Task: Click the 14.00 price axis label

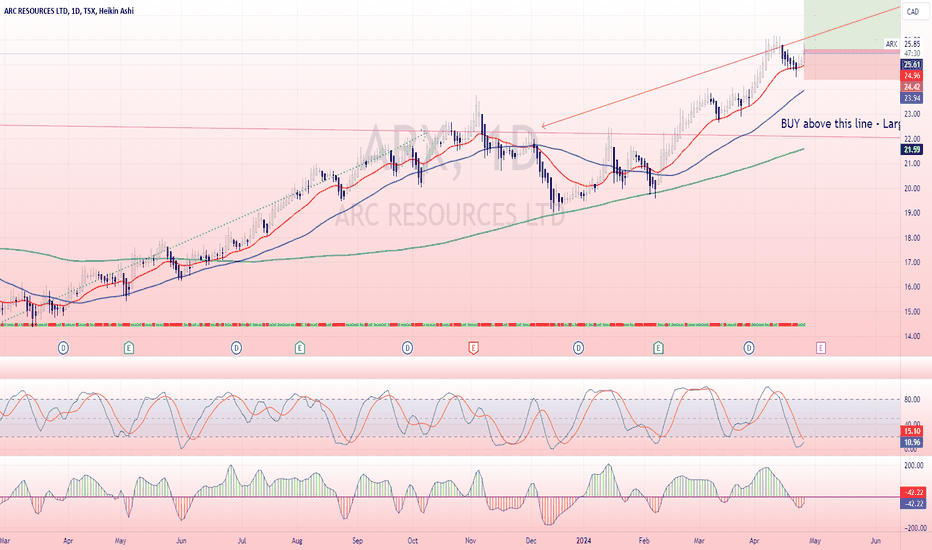Action: click(x=912, y=337)
